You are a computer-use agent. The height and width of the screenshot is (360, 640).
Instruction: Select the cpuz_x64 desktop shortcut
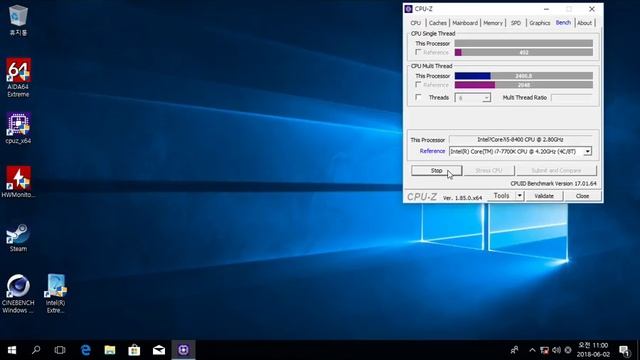point(18,128)
